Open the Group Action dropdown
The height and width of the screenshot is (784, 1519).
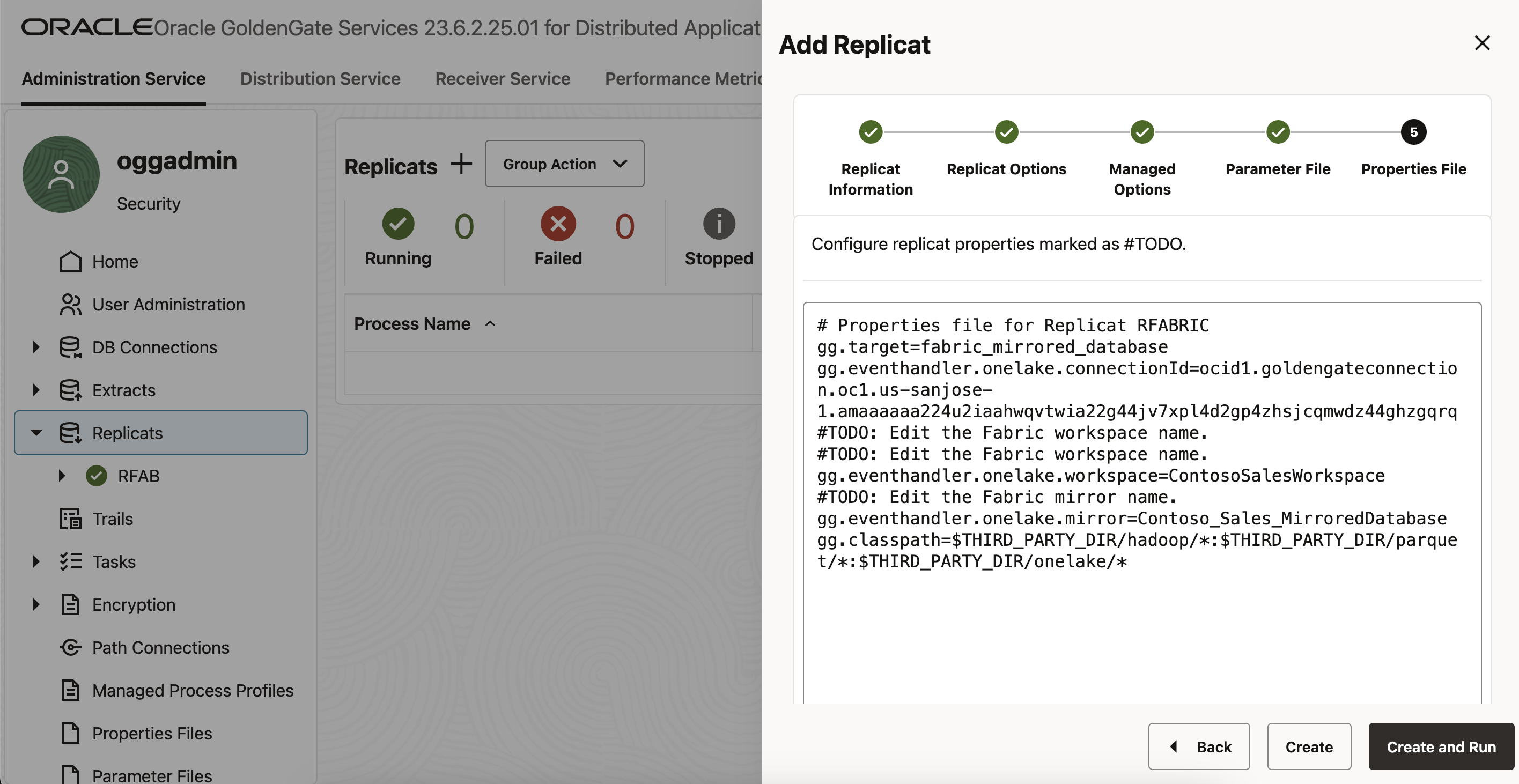click(564, 164)
